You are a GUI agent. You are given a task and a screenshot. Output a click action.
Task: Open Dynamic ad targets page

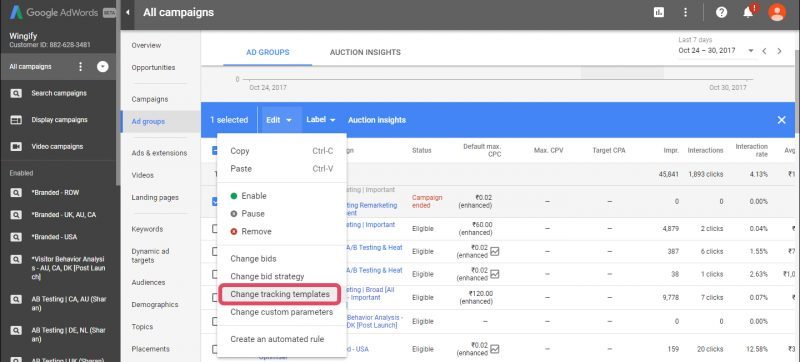click(150, 256)
